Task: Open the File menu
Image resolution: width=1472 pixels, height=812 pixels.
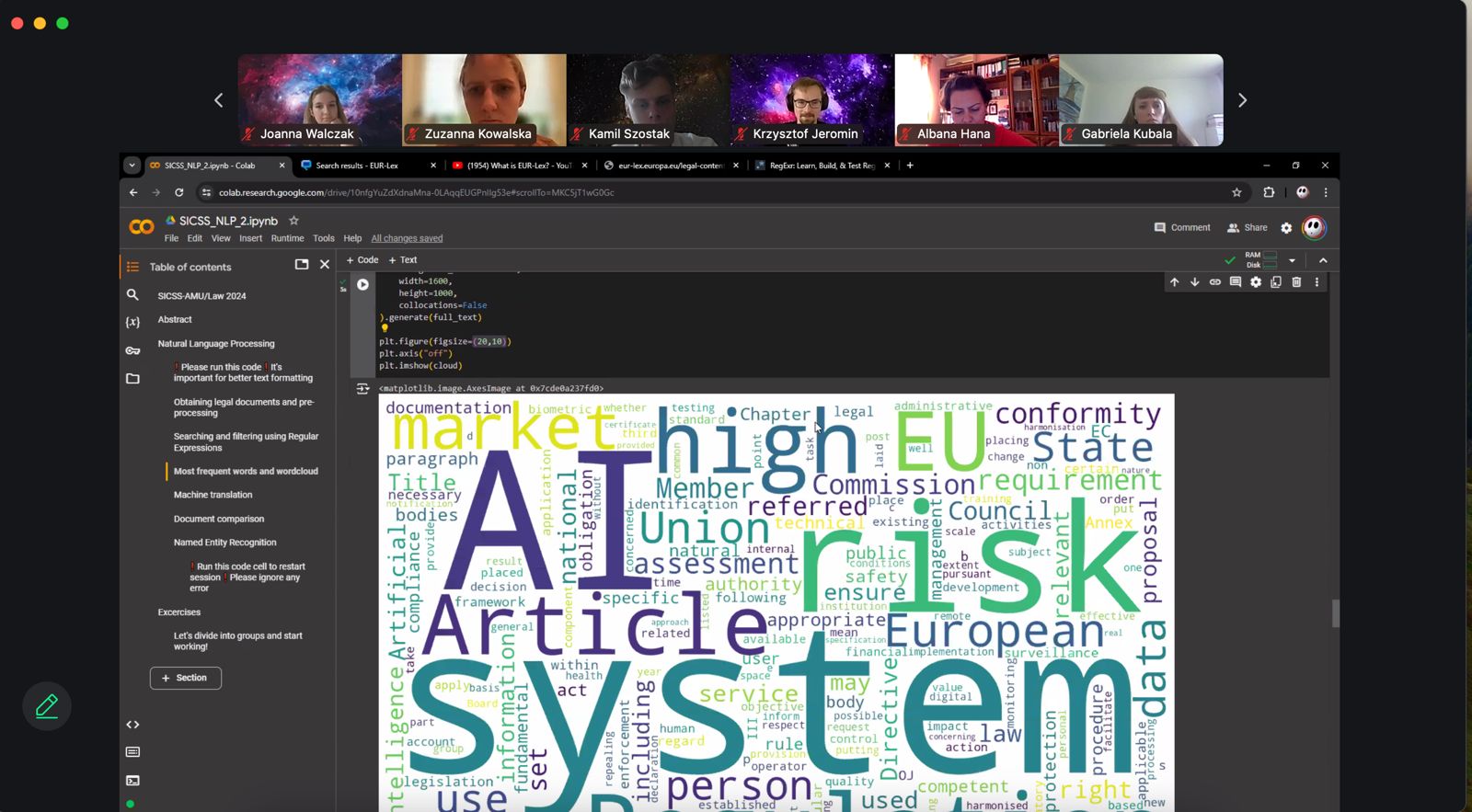Action: click(171, 238)
